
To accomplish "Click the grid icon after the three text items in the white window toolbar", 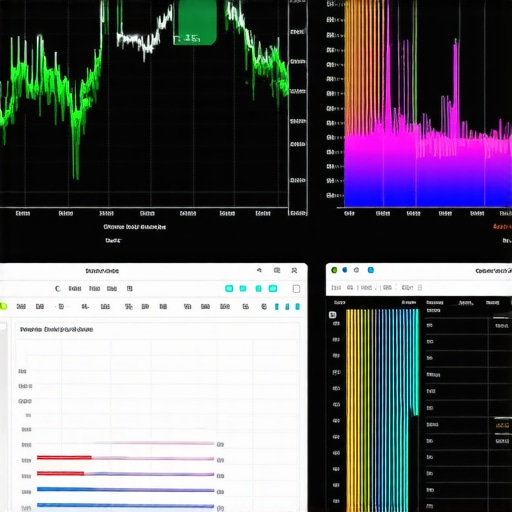I will pyautogui.click(x=130, y=289).
